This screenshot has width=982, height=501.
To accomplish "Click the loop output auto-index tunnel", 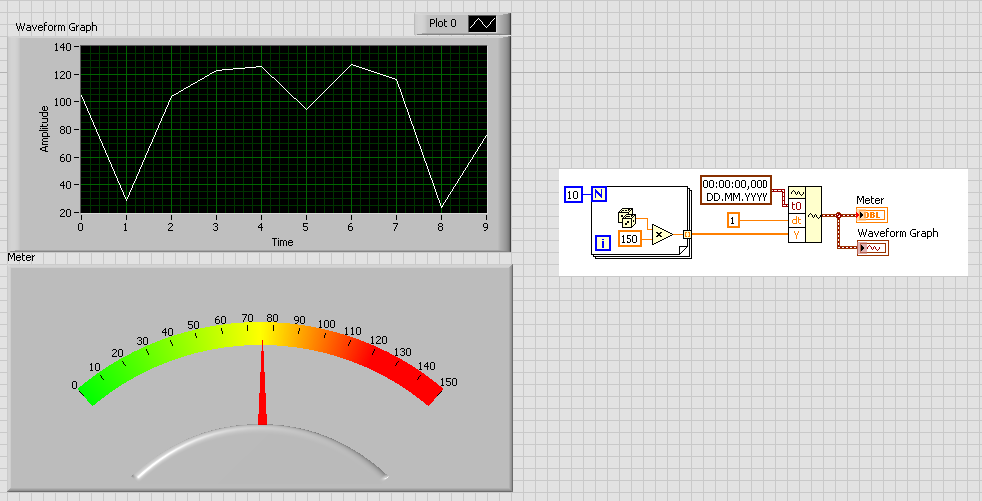I will 687,234.
